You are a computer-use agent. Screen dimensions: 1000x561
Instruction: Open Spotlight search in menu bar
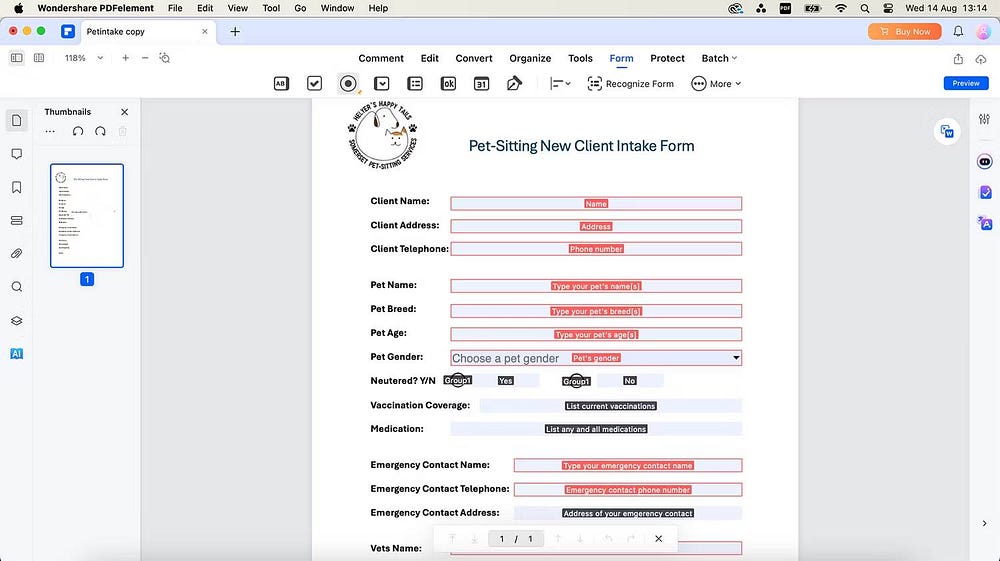click(x=864, y=8)
